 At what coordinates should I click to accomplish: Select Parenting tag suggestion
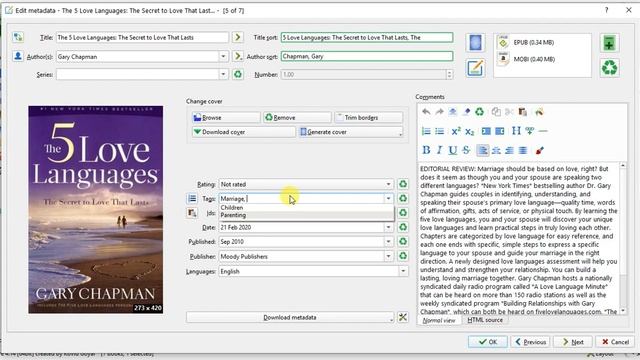306,215
